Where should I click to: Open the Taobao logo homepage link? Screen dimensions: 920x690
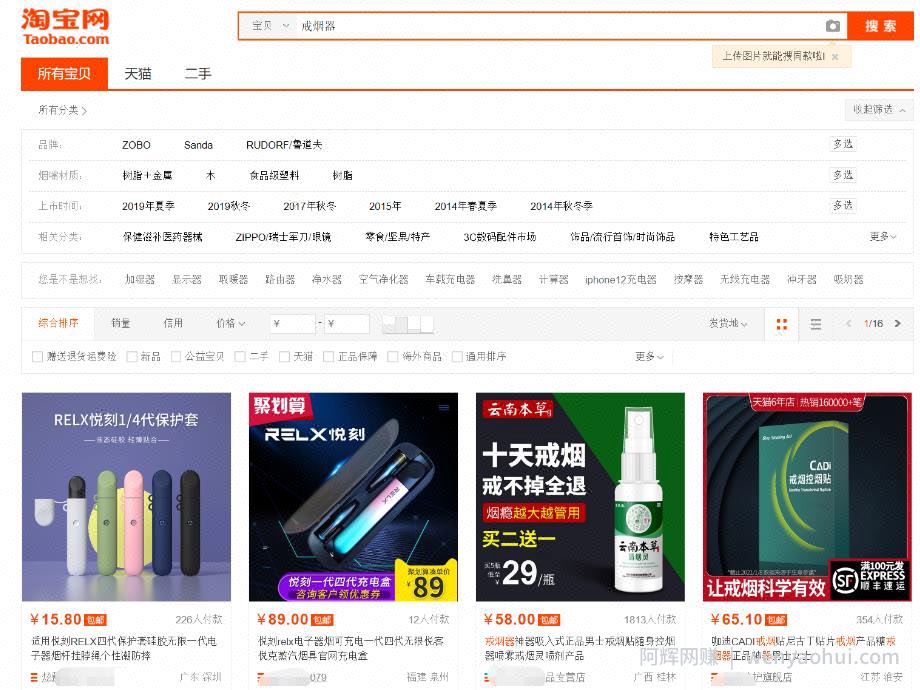tap(65, 26)
